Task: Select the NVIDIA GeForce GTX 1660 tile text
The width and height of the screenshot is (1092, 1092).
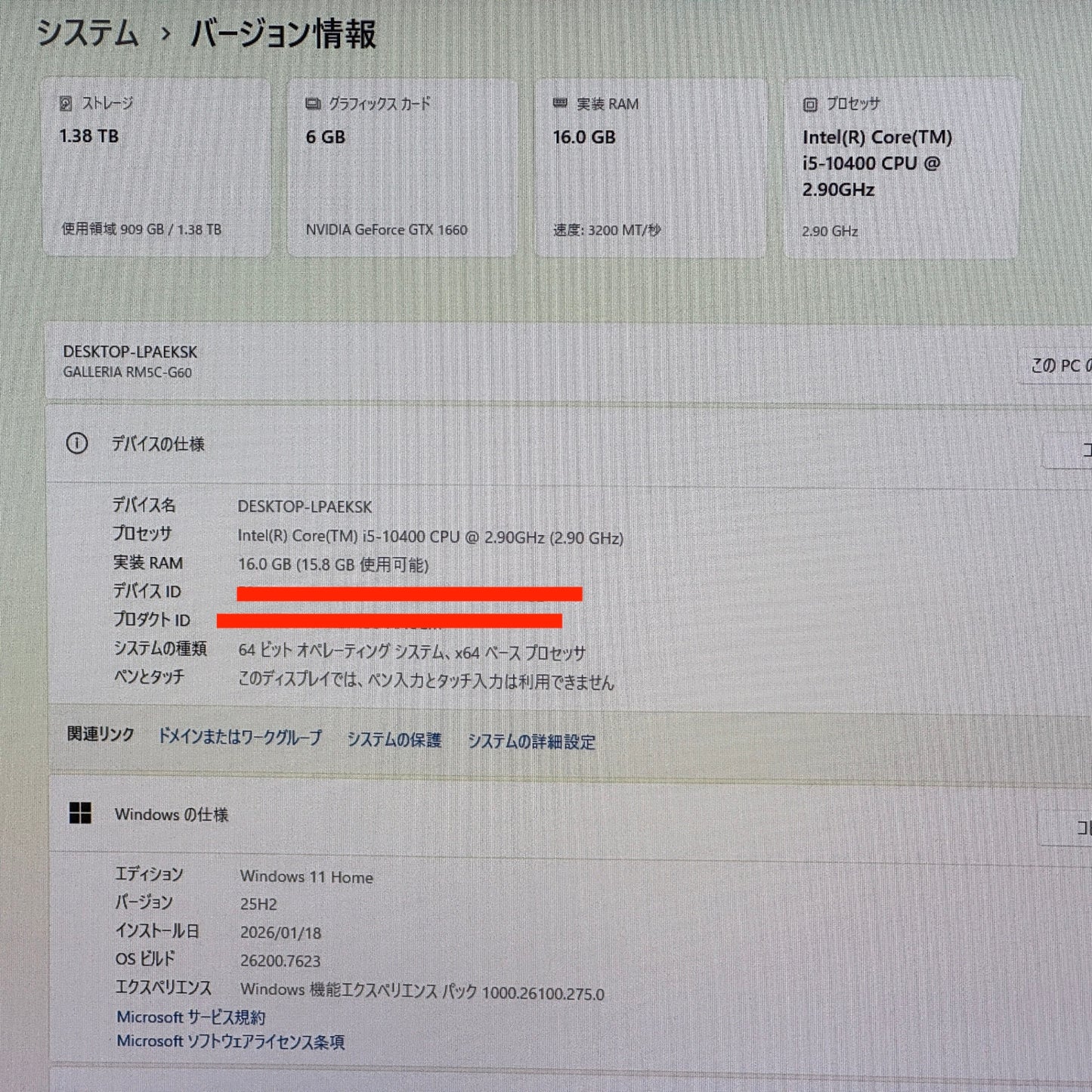Action: pyautogui.click(x=386, y=230)
